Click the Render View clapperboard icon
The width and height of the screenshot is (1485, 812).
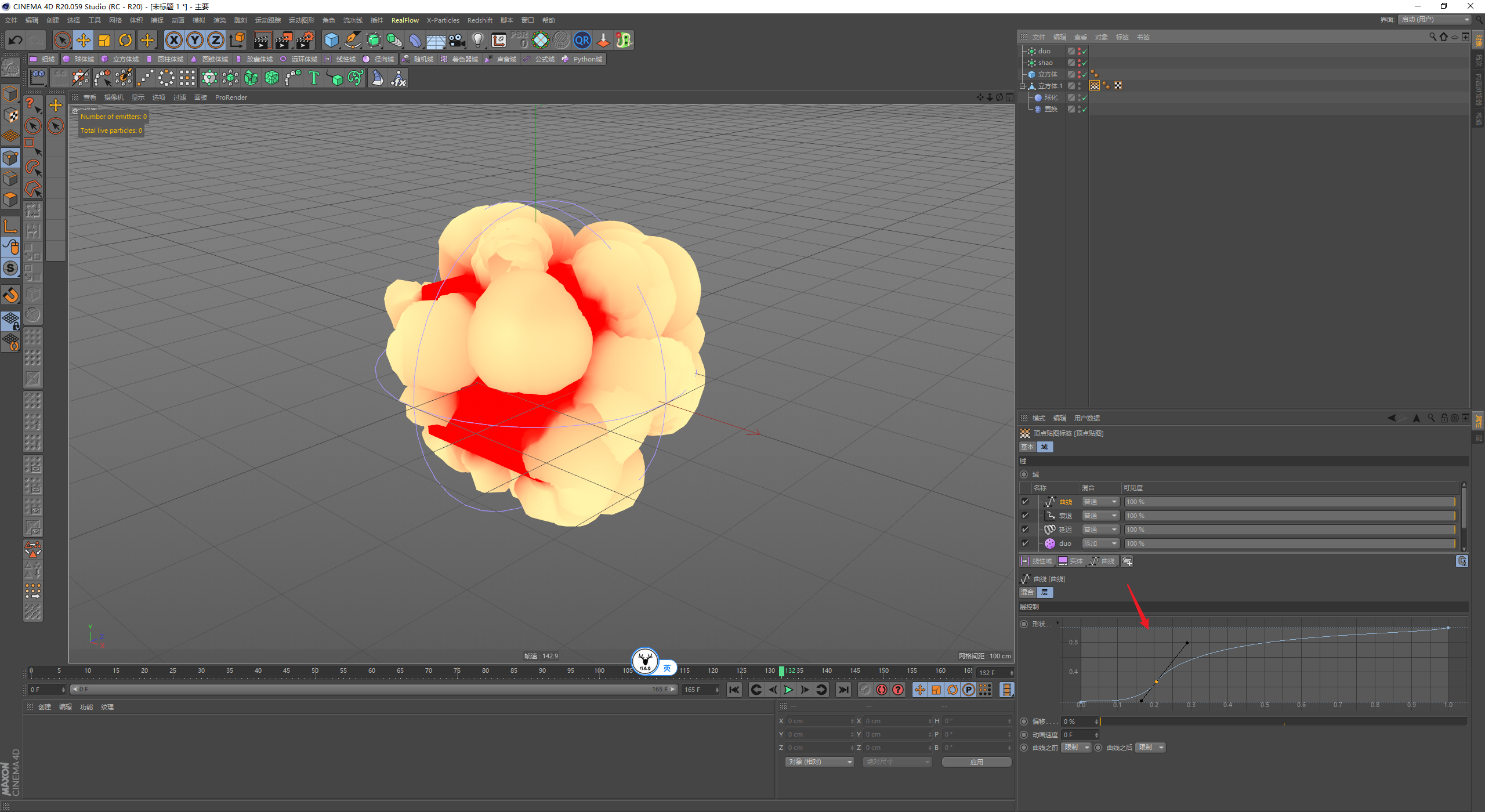pos(262,40)
